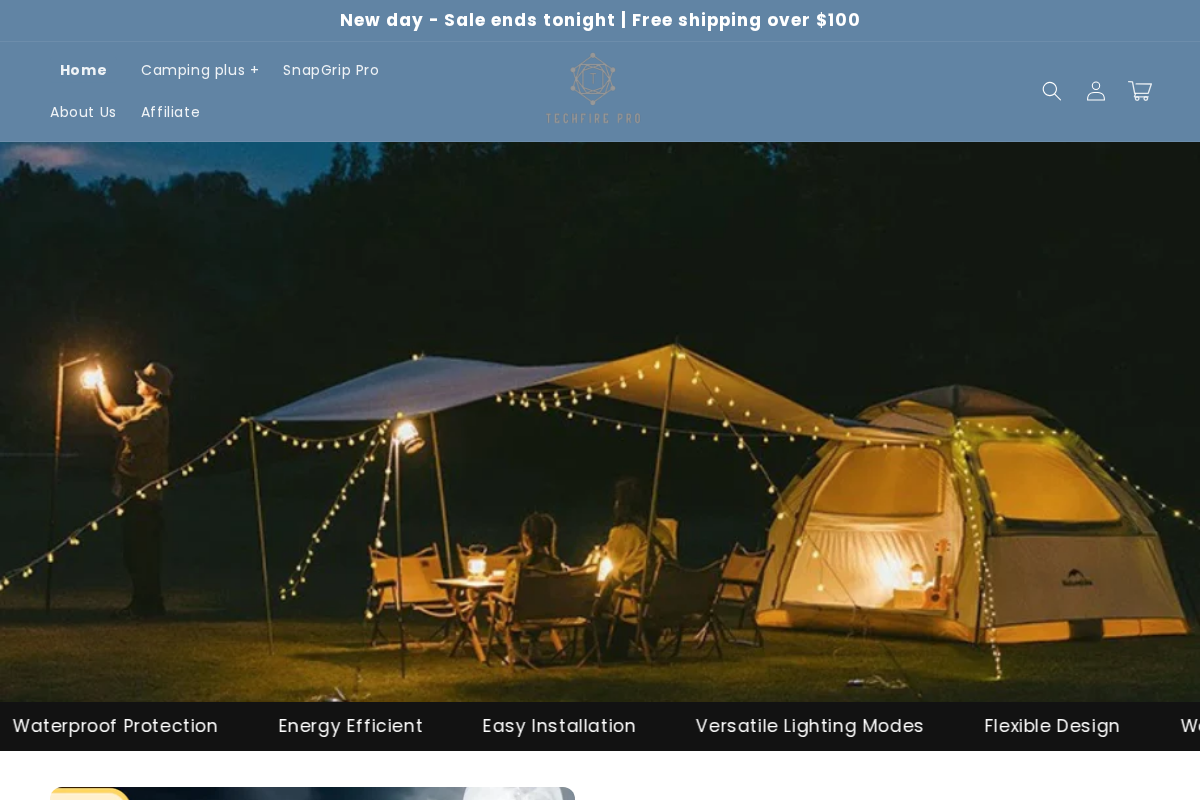Open the account login icon
Image resolution: width=1200 pixels, height=800 pixels.
click(1096, 91)
